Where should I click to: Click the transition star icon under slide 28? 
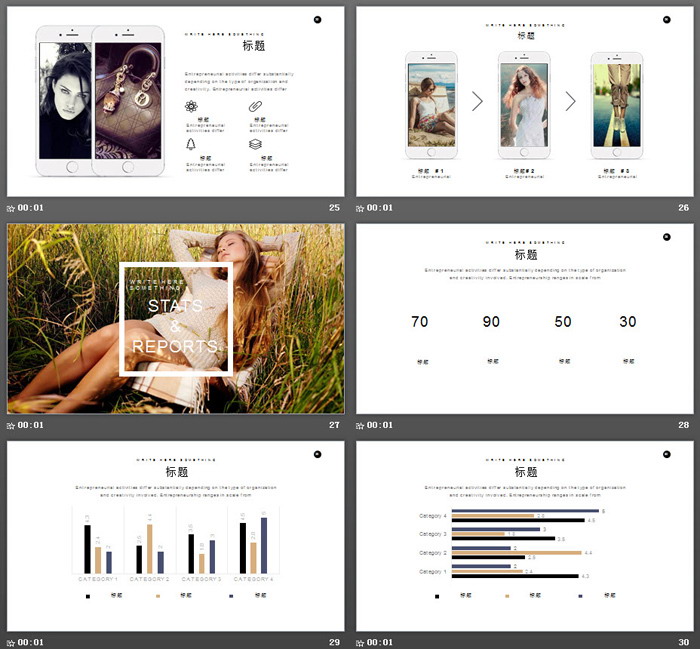click(x=361, y=425)
